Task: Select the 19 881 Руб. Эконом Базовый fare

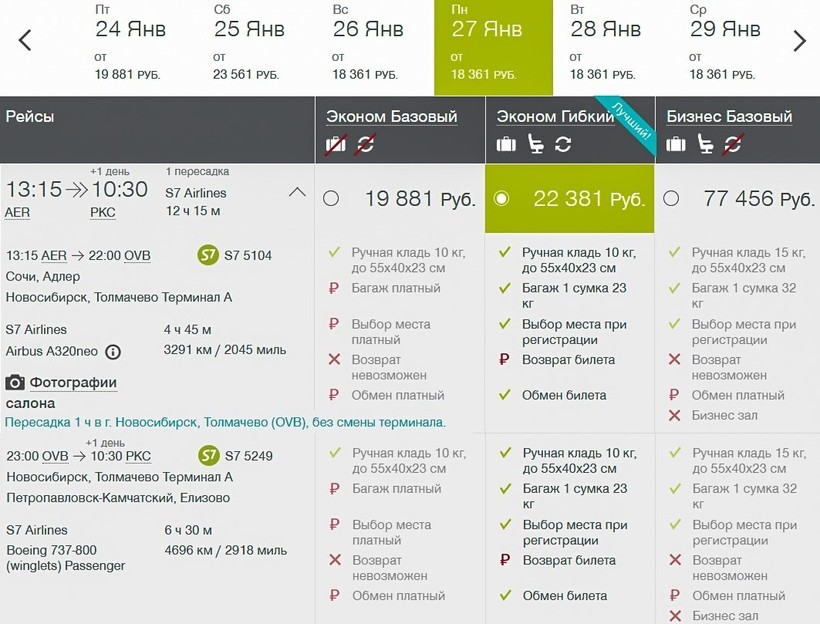Action: [x=332, y=199]
